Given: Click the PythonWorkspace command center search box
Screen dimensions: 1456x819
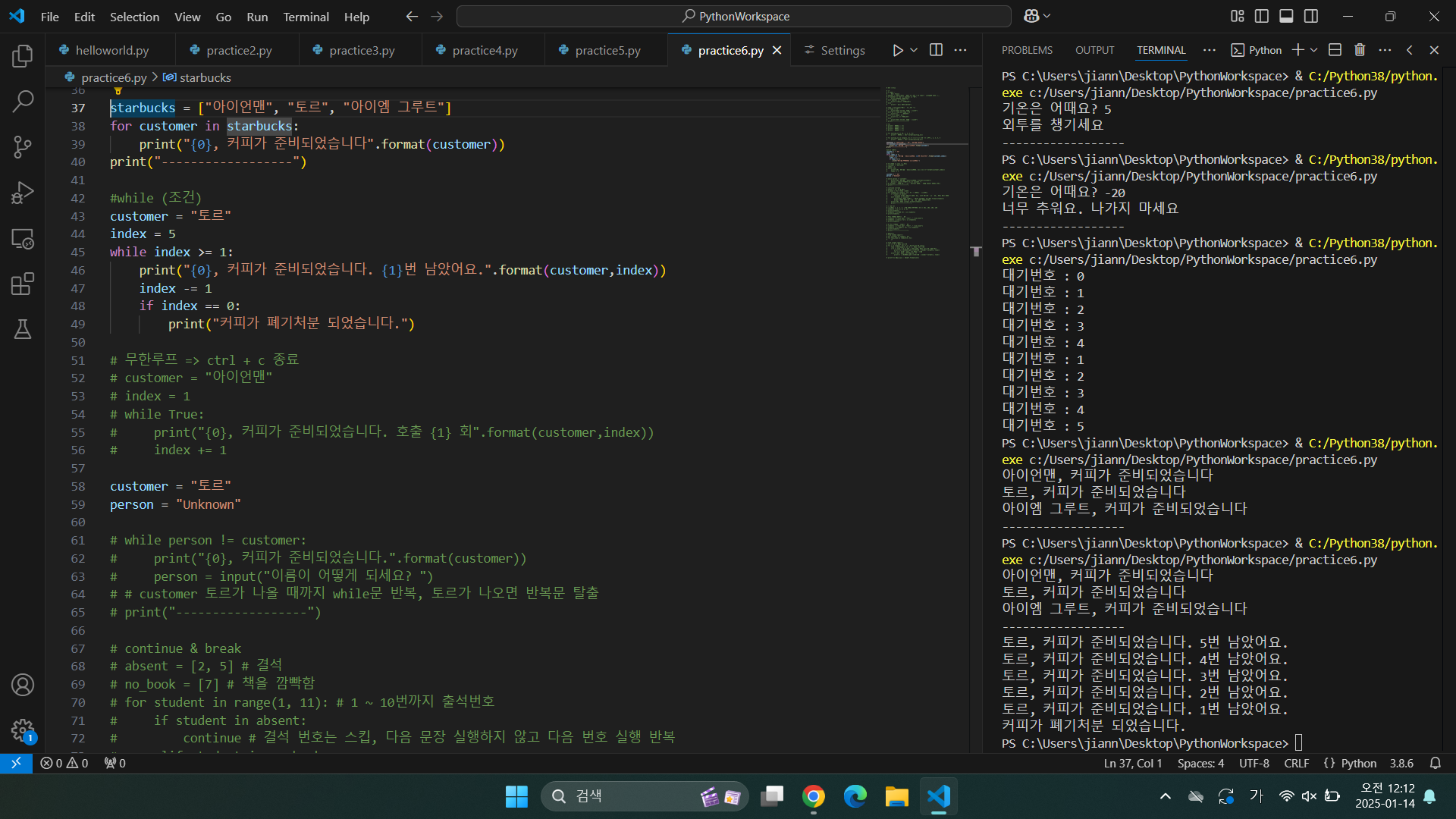Looking at the screenshot, I should [734, 16].
